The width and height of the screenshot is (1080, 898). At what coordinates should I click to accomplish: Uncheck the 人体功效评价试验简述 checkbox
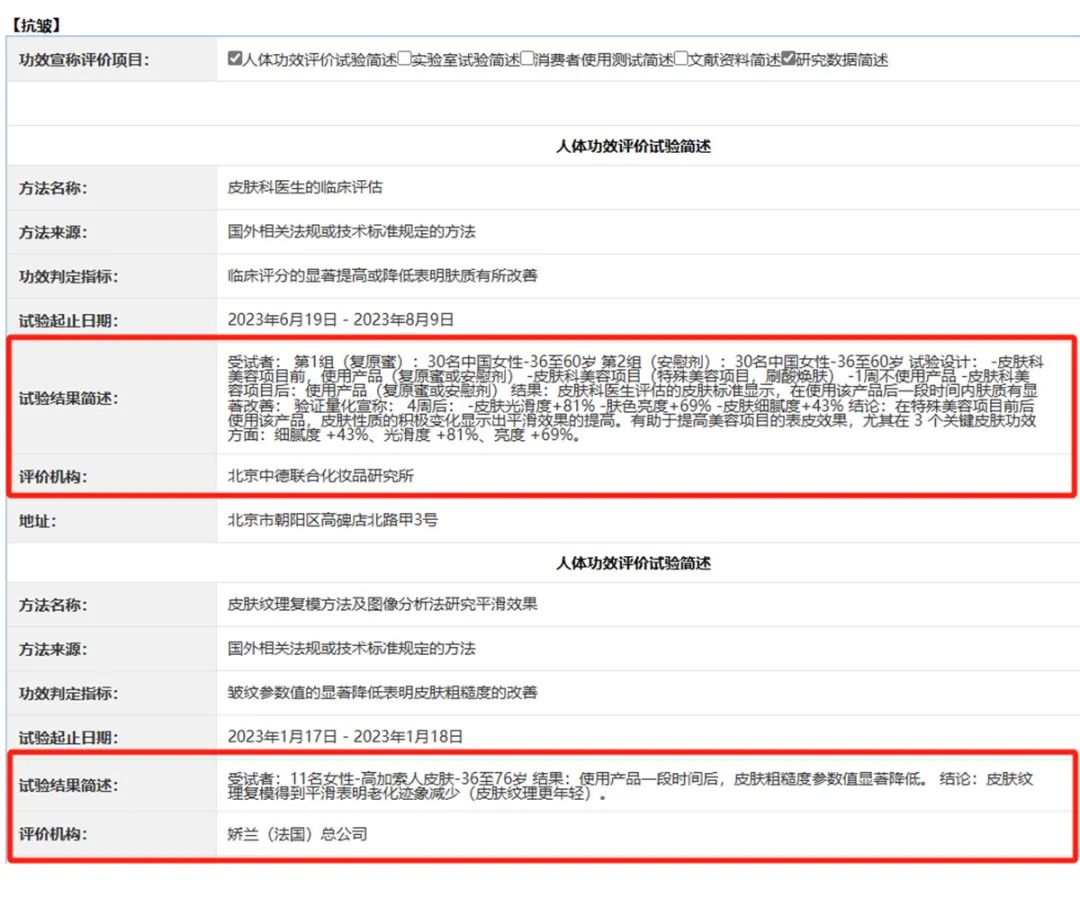[235, 59]
